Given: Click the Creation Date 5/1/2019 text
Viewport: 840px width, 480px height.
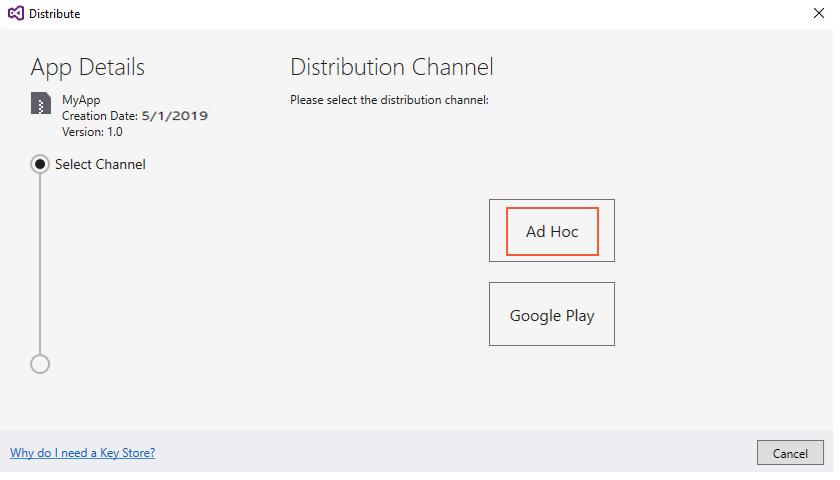Looking at the screenshot, I should [134, 116].
